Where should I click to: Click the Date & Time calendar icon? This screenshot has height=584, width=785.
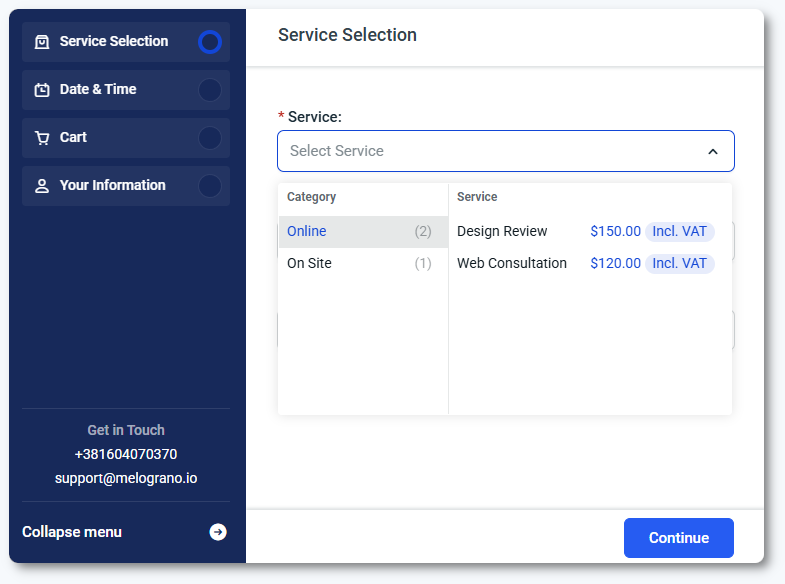click(42, 90)
